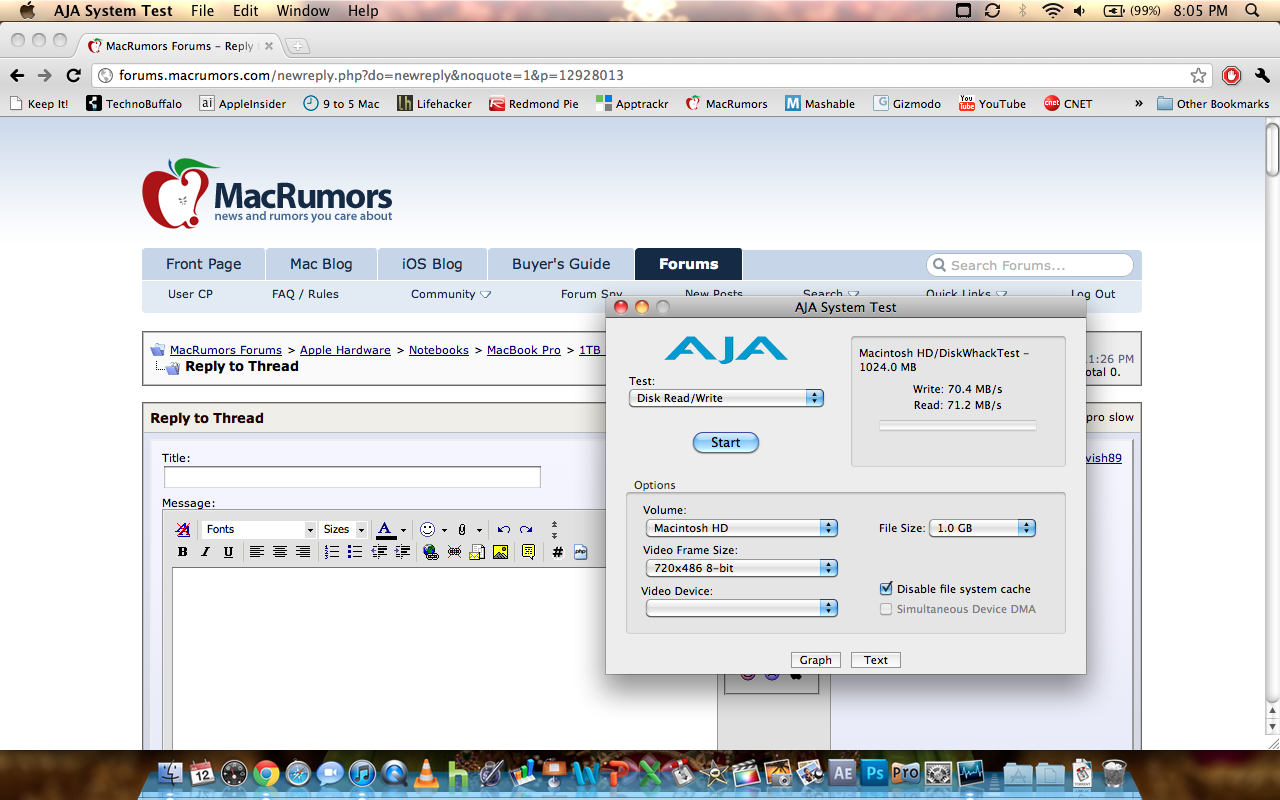
Task: Click Start in AJA System Test
Action: pyautogui.click(x=726, y=442)
